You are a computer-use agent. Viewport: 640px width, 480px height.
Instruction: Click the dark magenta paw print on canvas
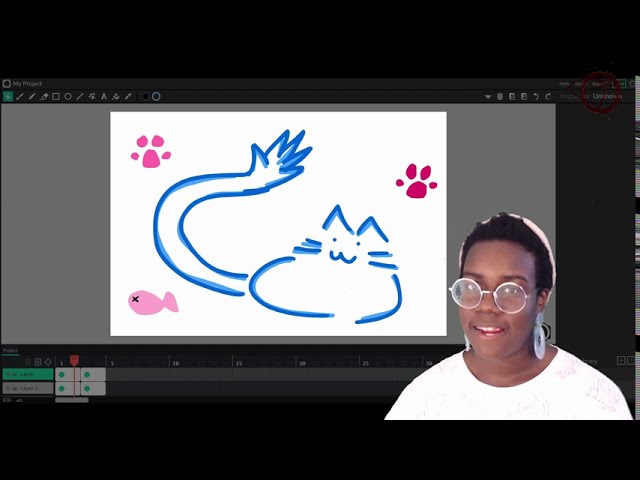(417, 181)
